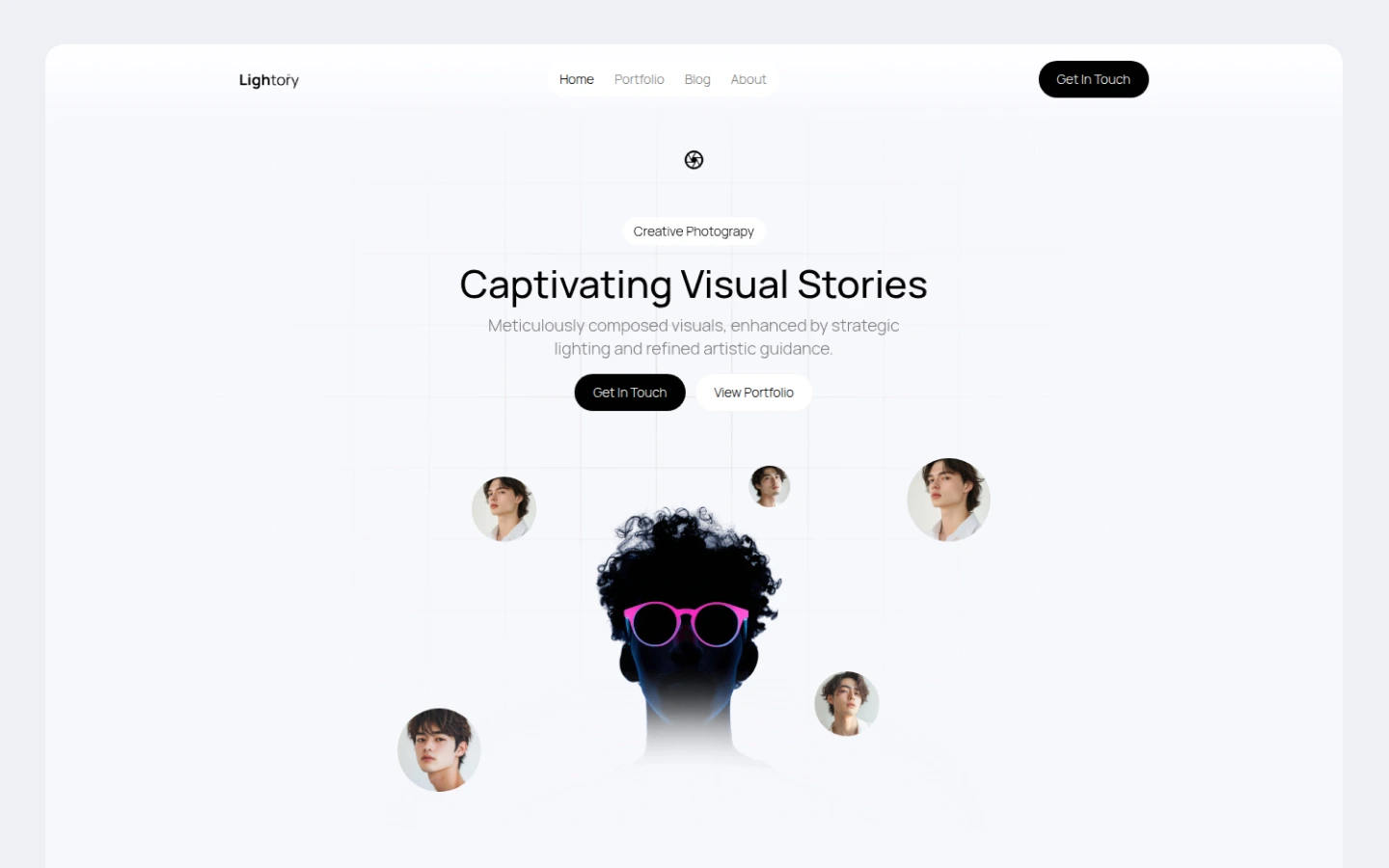
Task: Click the portrait right of the silhouette's neck
Action: (847, 704)
